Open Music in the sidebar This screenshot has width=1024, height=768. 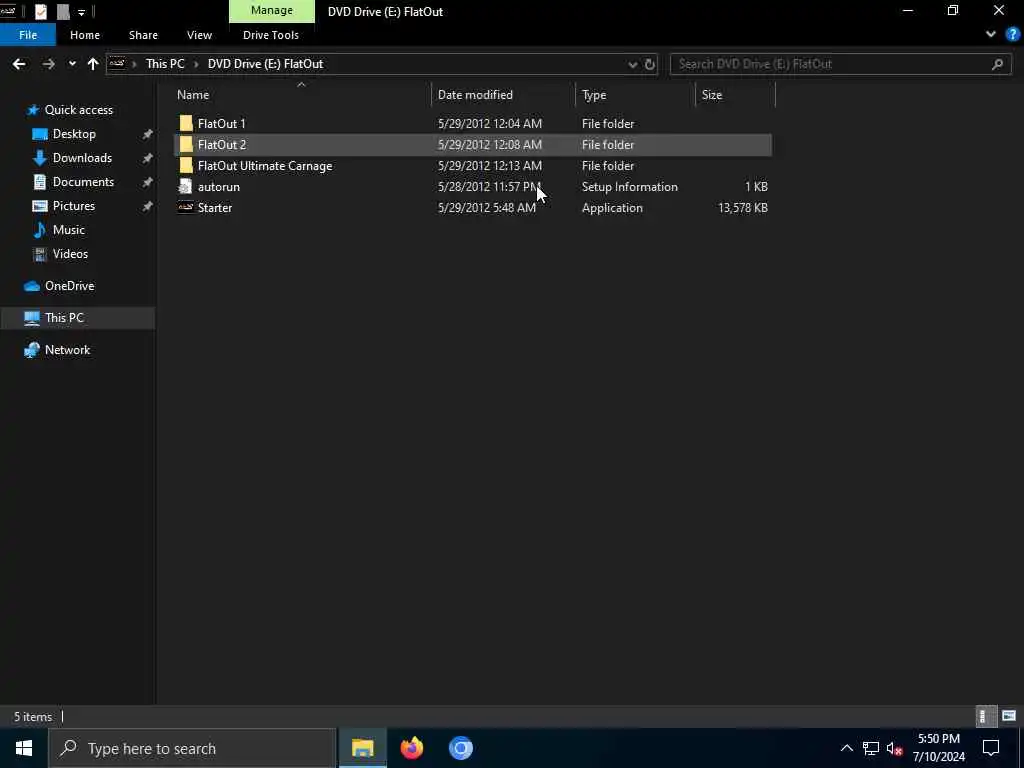tap(69, 230)
